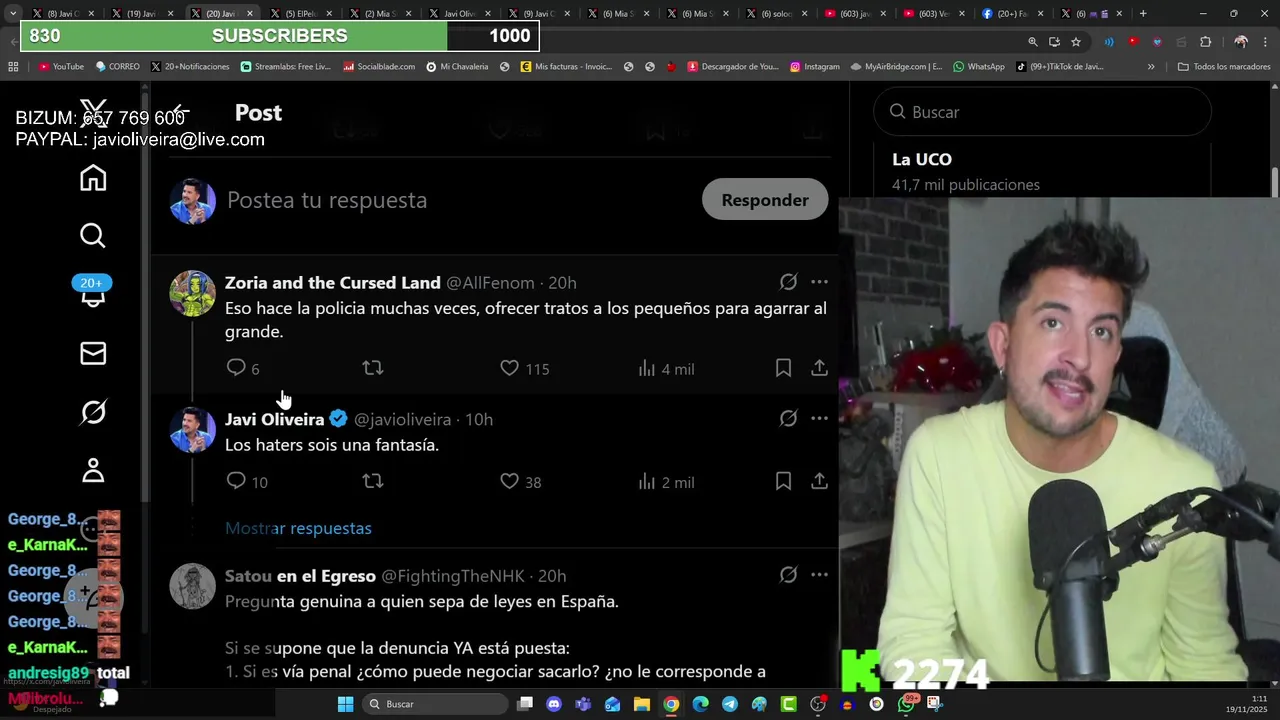Explain Satou en el Egreso's post with Grok
The height and width of the screenshot is (720, 1280).
pos(788,575)
